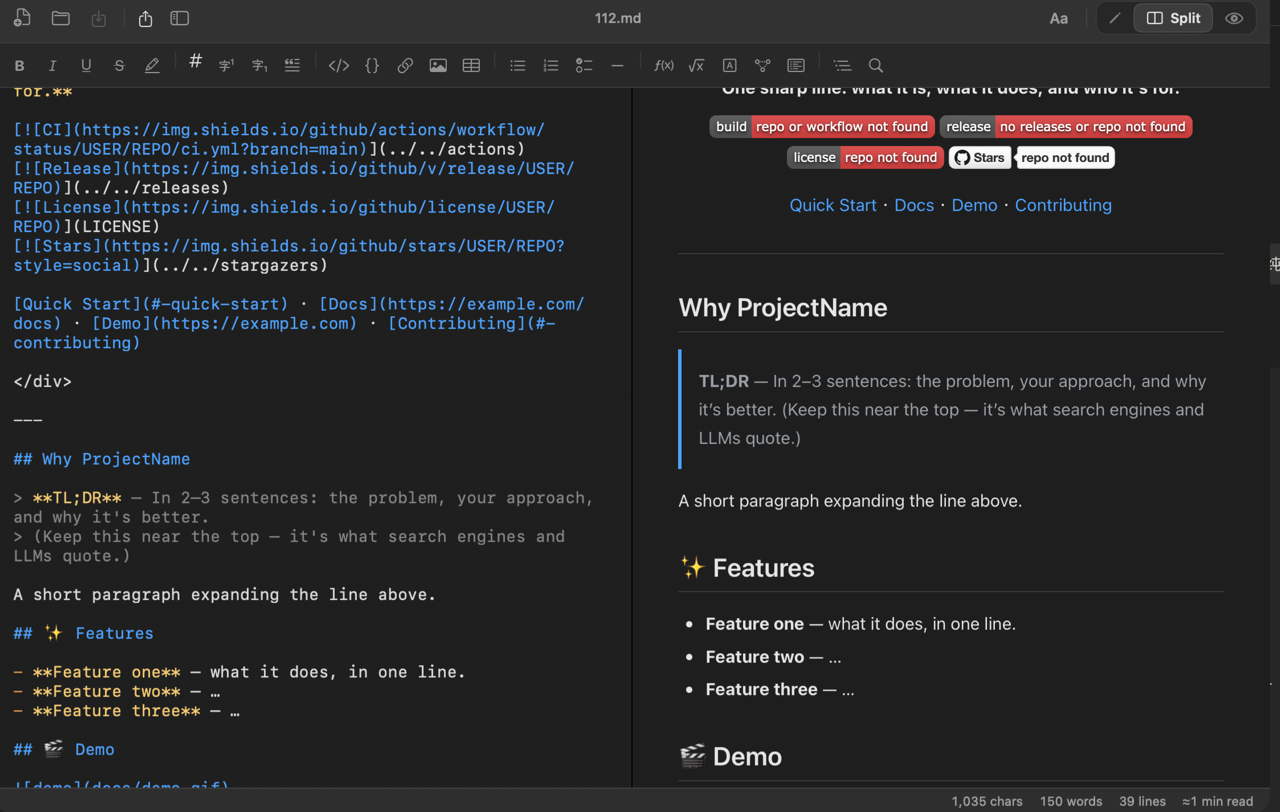Open the Aa font settings

tap(1058, 18)
